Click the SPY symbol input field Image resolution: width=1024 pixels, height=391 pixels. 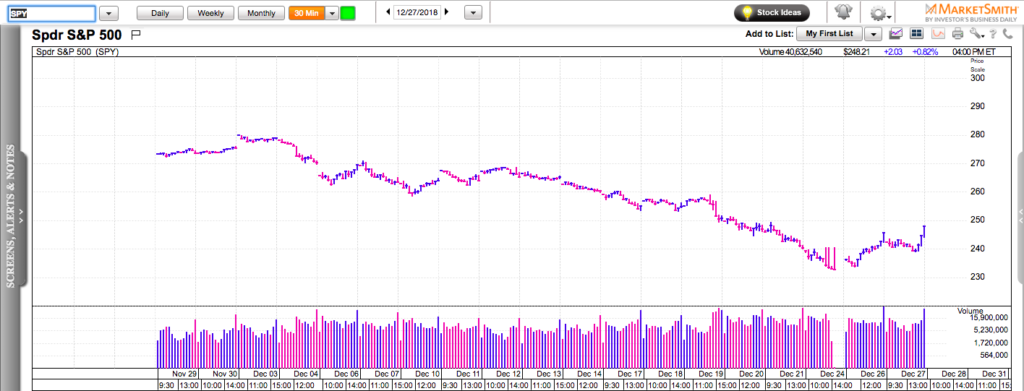click(x=52, y=13)
